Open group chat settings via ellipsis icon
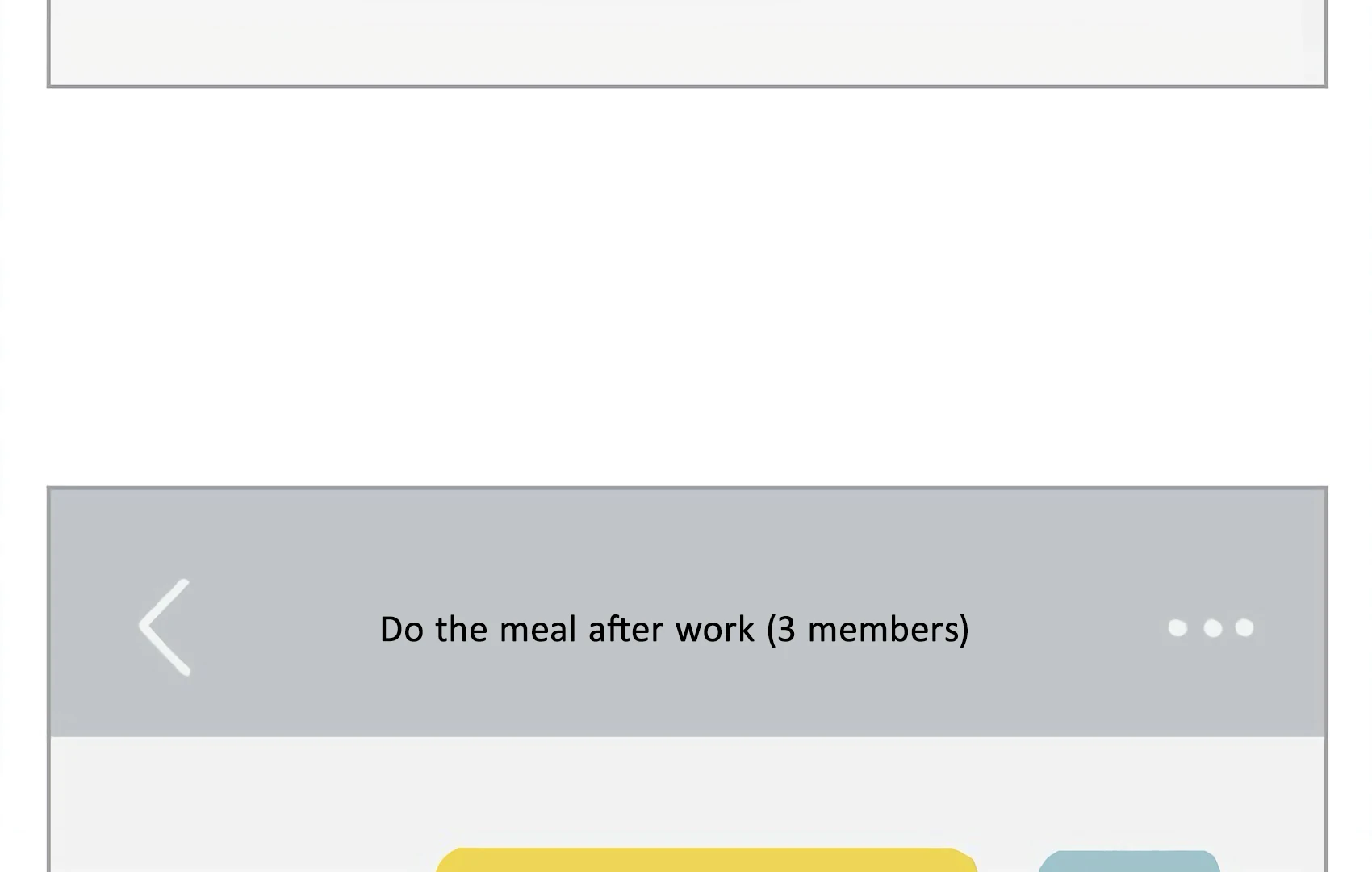This screenshot has height=872, width=1372. (1211, 627)
